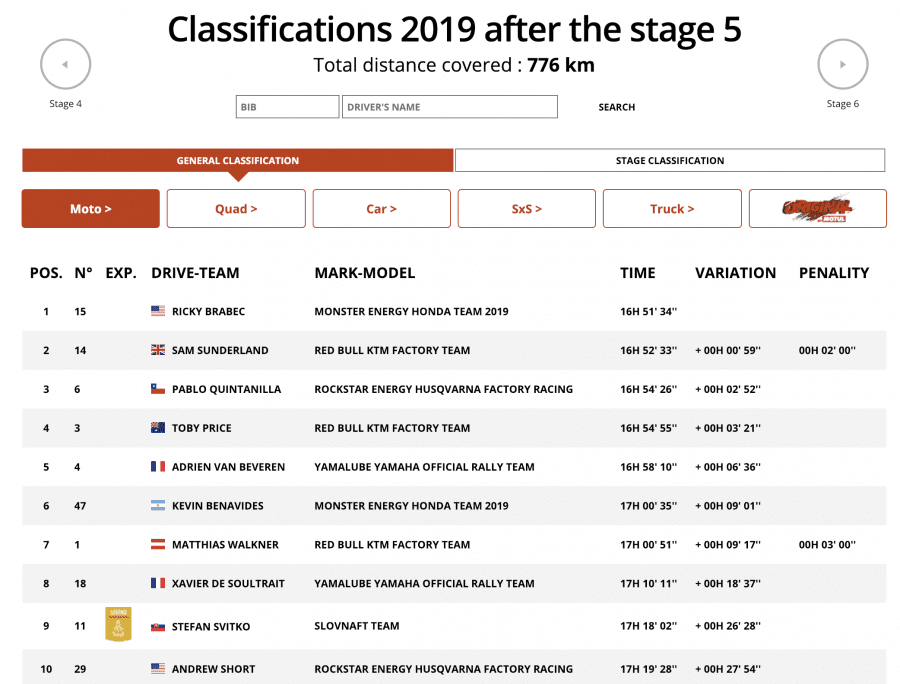Select the SxS category
This screenshot has height=684, width=900.
point(527,209)
